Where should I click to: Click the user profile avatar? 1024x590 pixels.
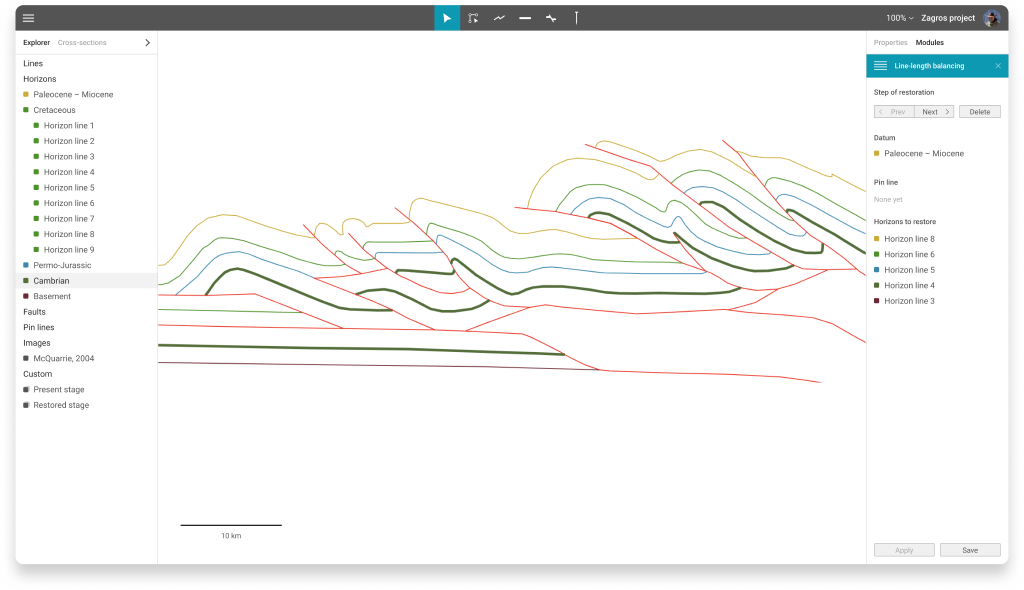pyautogui.click(x=991, y=18)
